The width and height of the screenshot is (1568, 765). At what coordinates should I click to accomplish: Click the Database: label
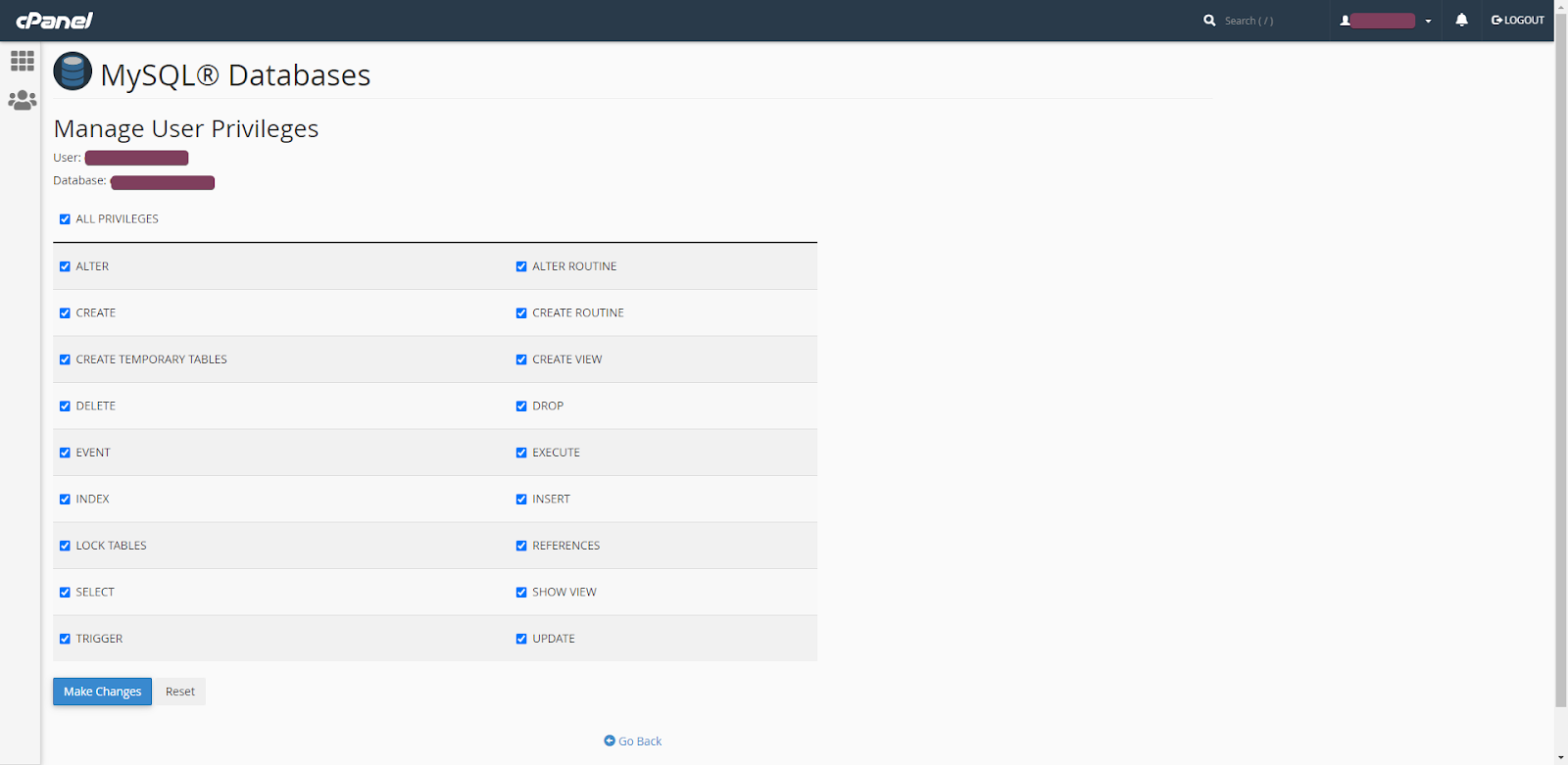coord(79,181)
